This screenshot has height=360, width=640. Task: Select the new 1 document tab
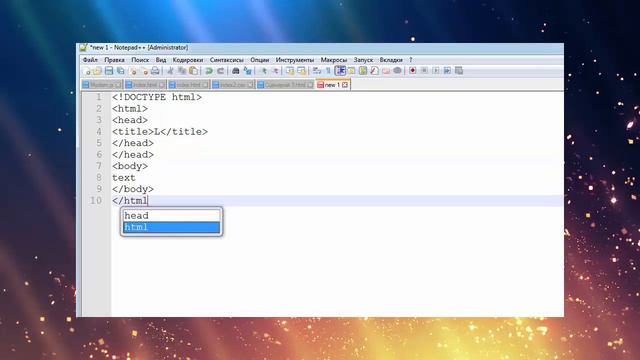click(x=333, y=85)
